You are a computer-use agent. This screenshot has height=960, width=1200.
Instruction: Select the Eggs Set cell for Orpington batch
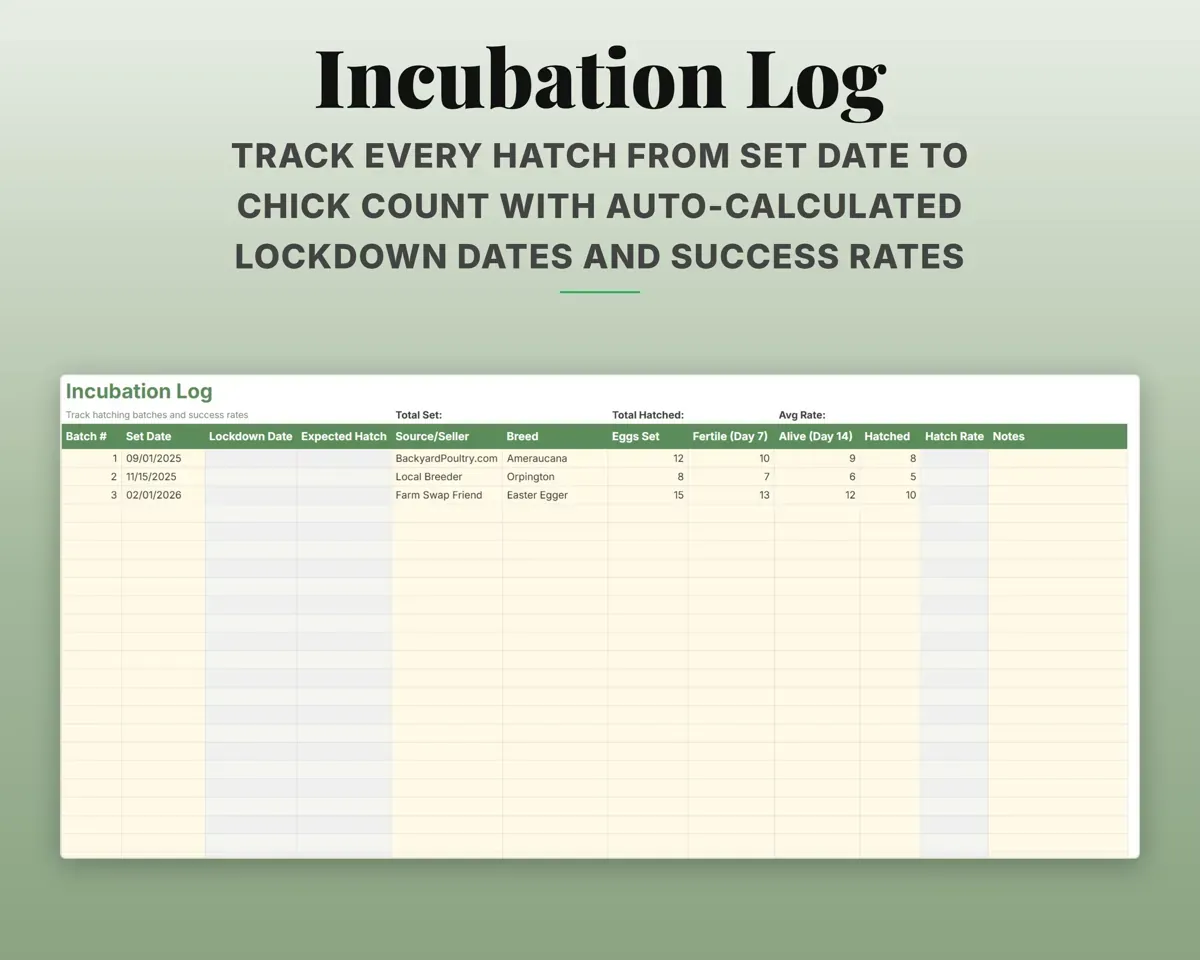tap(648, 477)
